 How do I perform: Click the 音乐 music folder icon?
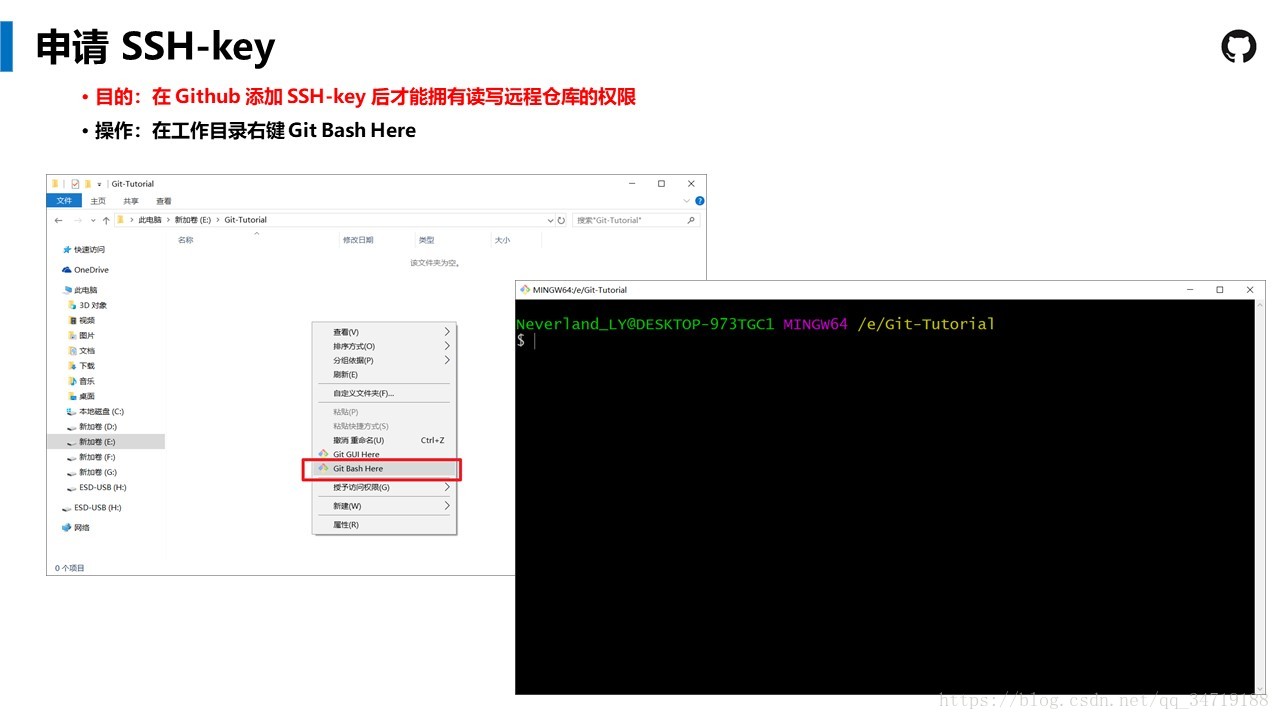(x=72, y=381)
